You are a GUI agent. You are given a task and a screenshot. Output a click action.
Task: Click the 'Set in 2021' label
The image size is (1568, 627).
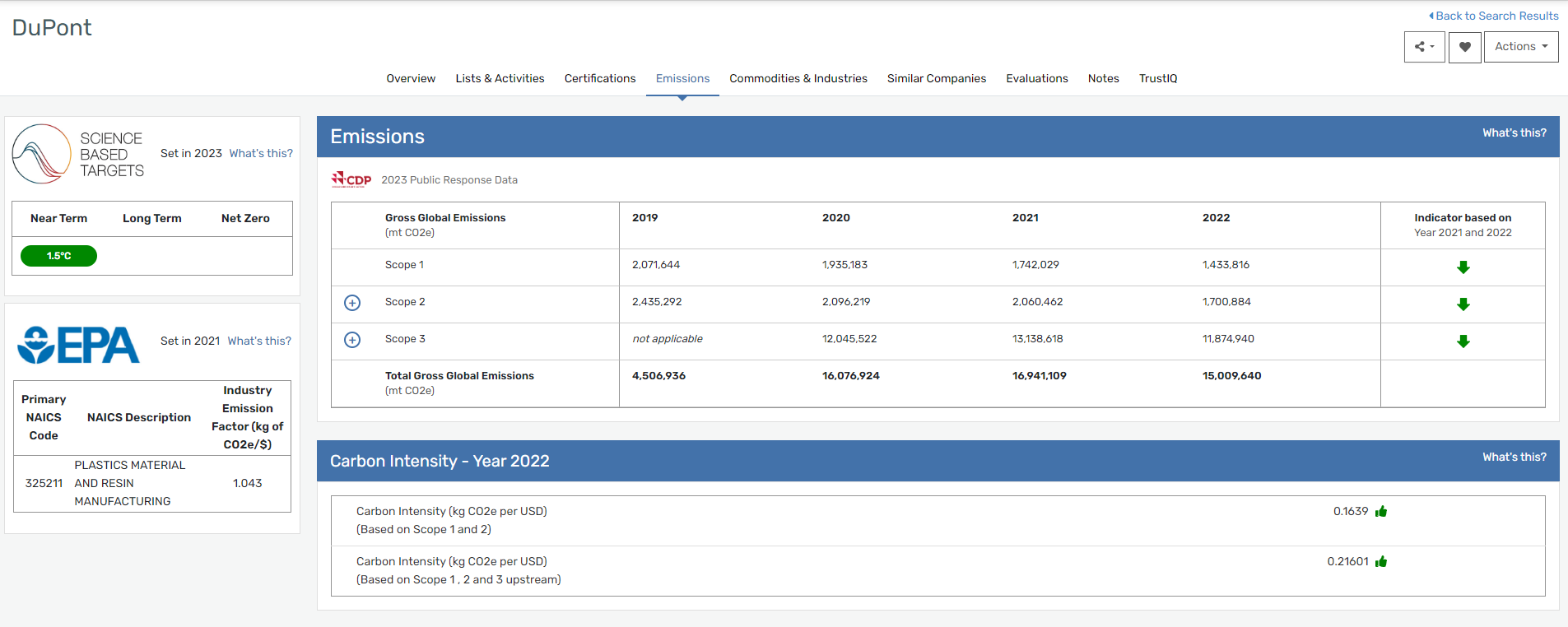coord(190,341)
